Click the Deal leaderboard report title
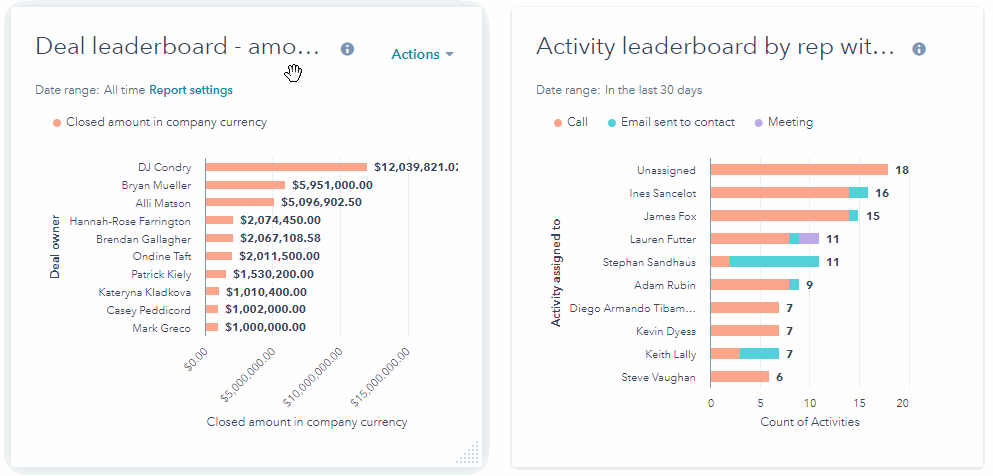The height and width of the screenshot is (476, 993). (x=178, y=46)
